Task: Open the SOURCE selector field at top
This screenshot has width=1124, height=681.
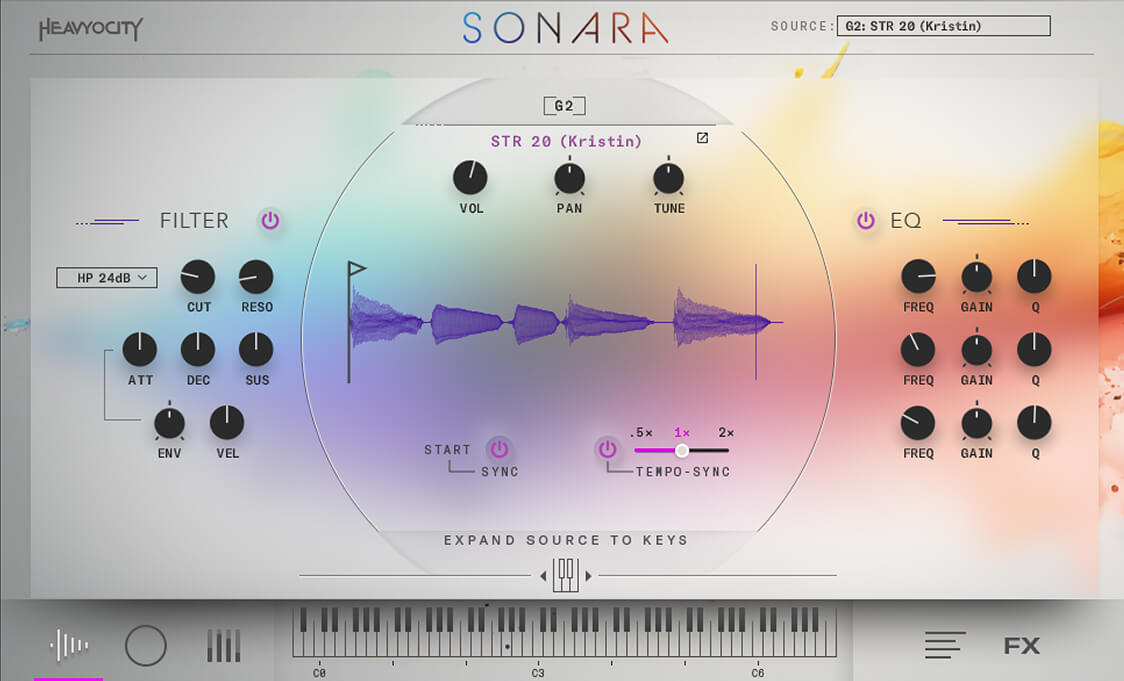Action: tap(943, 26)
